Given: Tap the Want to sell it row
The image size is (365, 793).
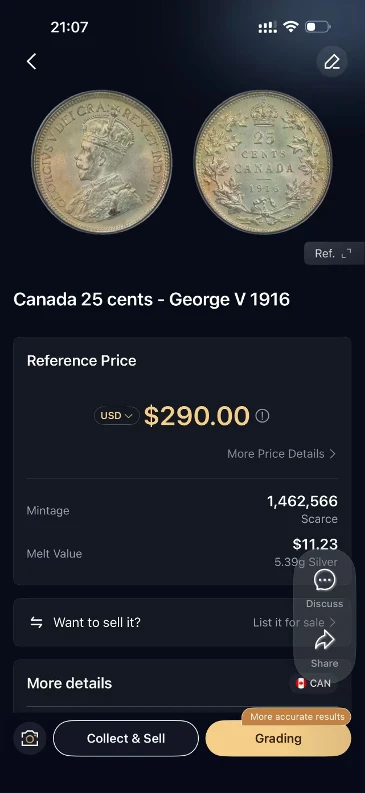Looking at the screenshot, I should (182, 623).
